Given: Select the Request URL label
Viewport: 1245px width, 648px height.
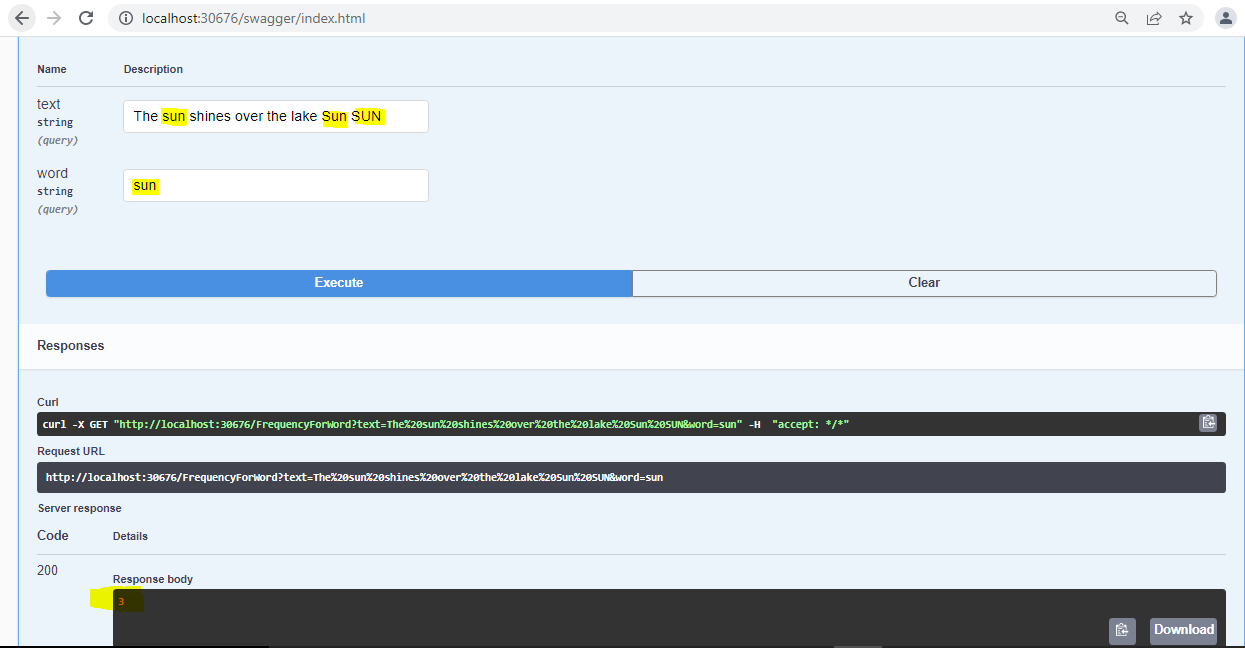Looking at the screenshot, I should click(x=71, y=451).
